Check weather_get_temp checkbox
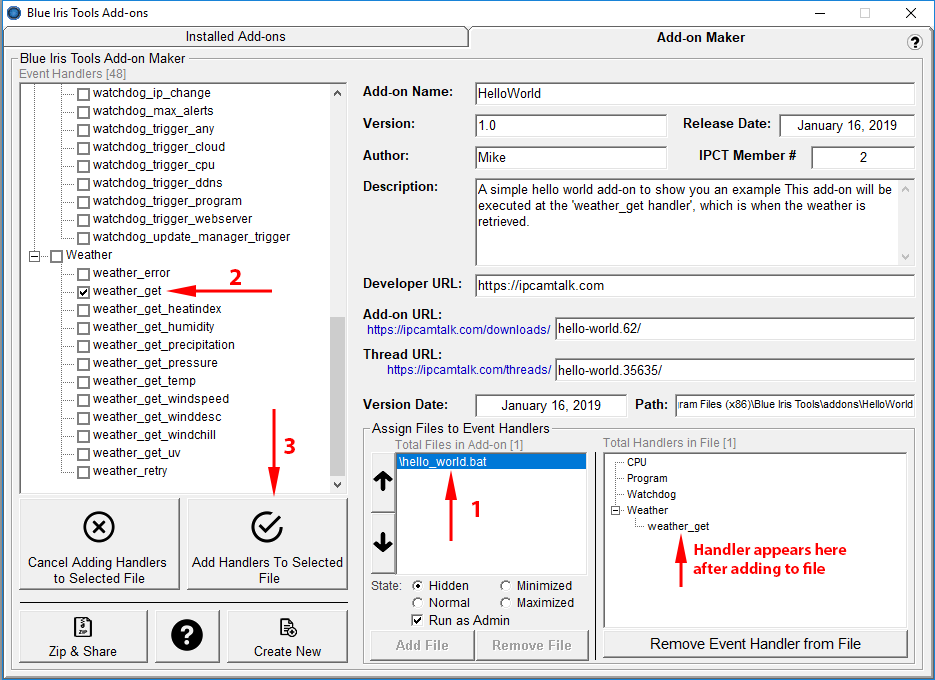Viewport: 935px width, 680px height. pyautogui.click(x=83, y=382)
